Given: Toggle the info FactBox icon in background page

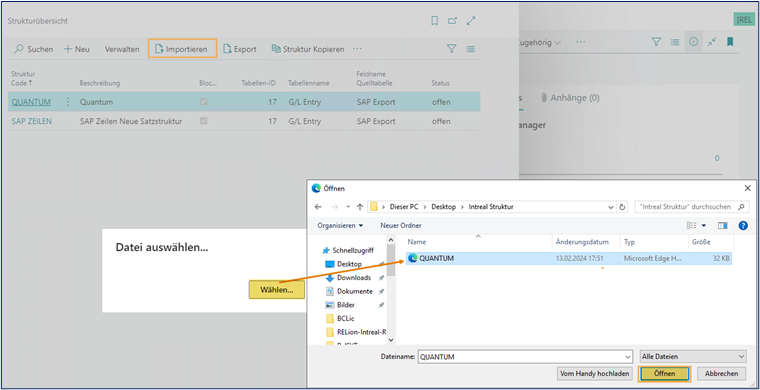Looking at the screenshot, I should click(693, 42).
